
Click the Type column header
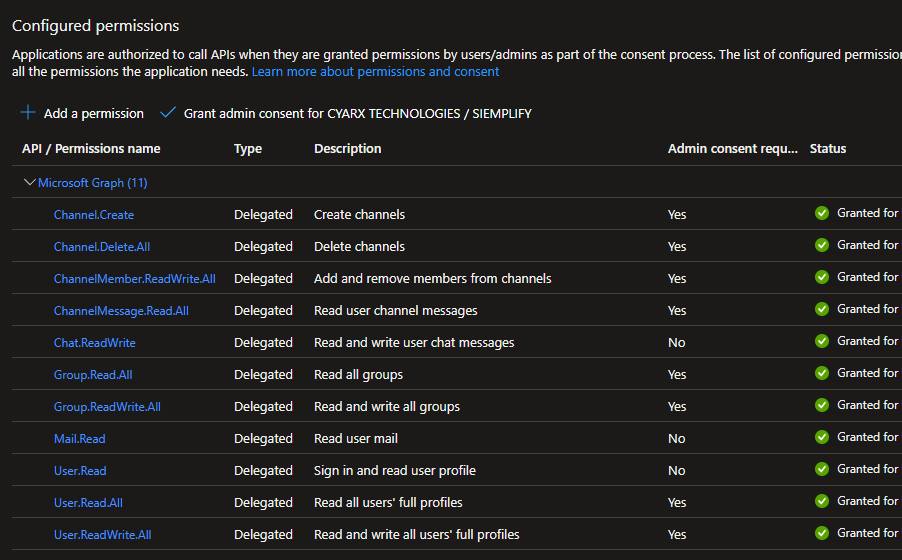(x=248, y=149)
